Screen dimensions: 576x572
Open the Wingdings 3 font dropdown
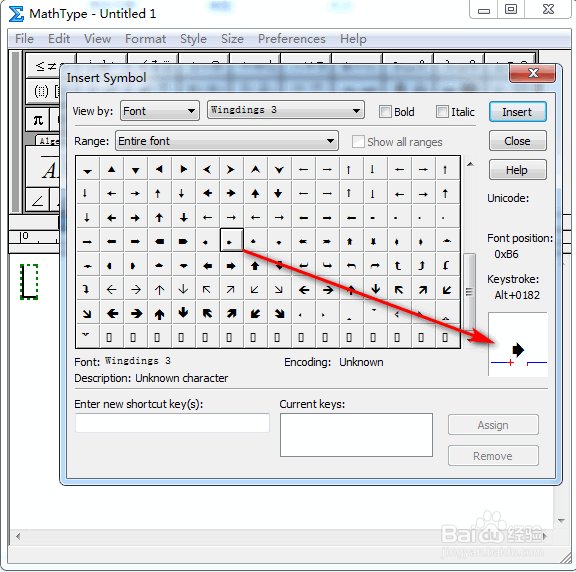click(286, 110)
